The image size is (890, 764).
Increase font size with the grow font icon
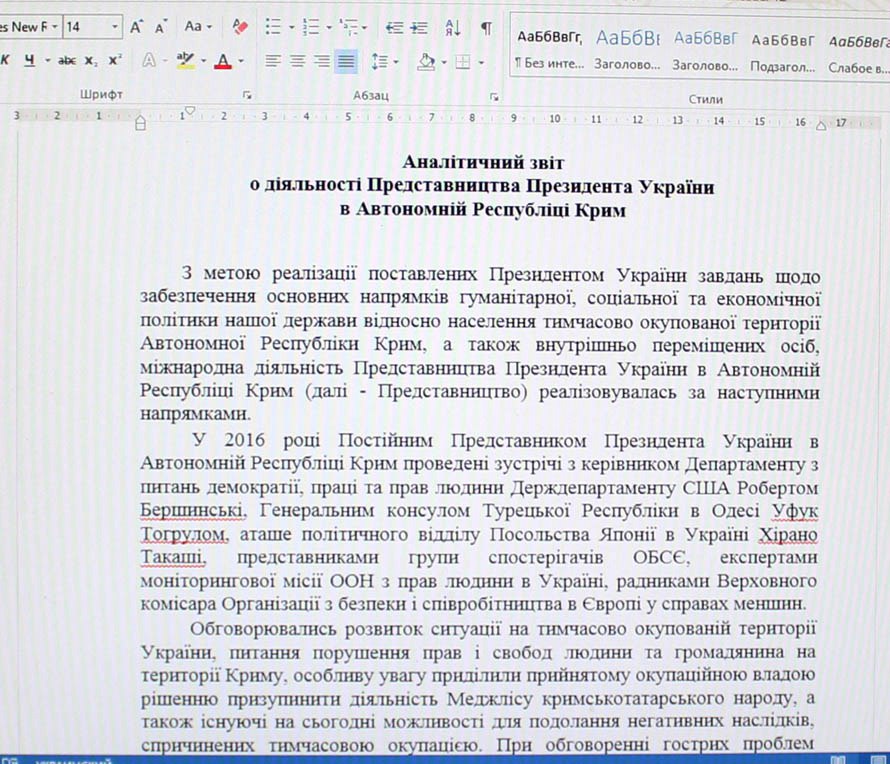[136, 27]
